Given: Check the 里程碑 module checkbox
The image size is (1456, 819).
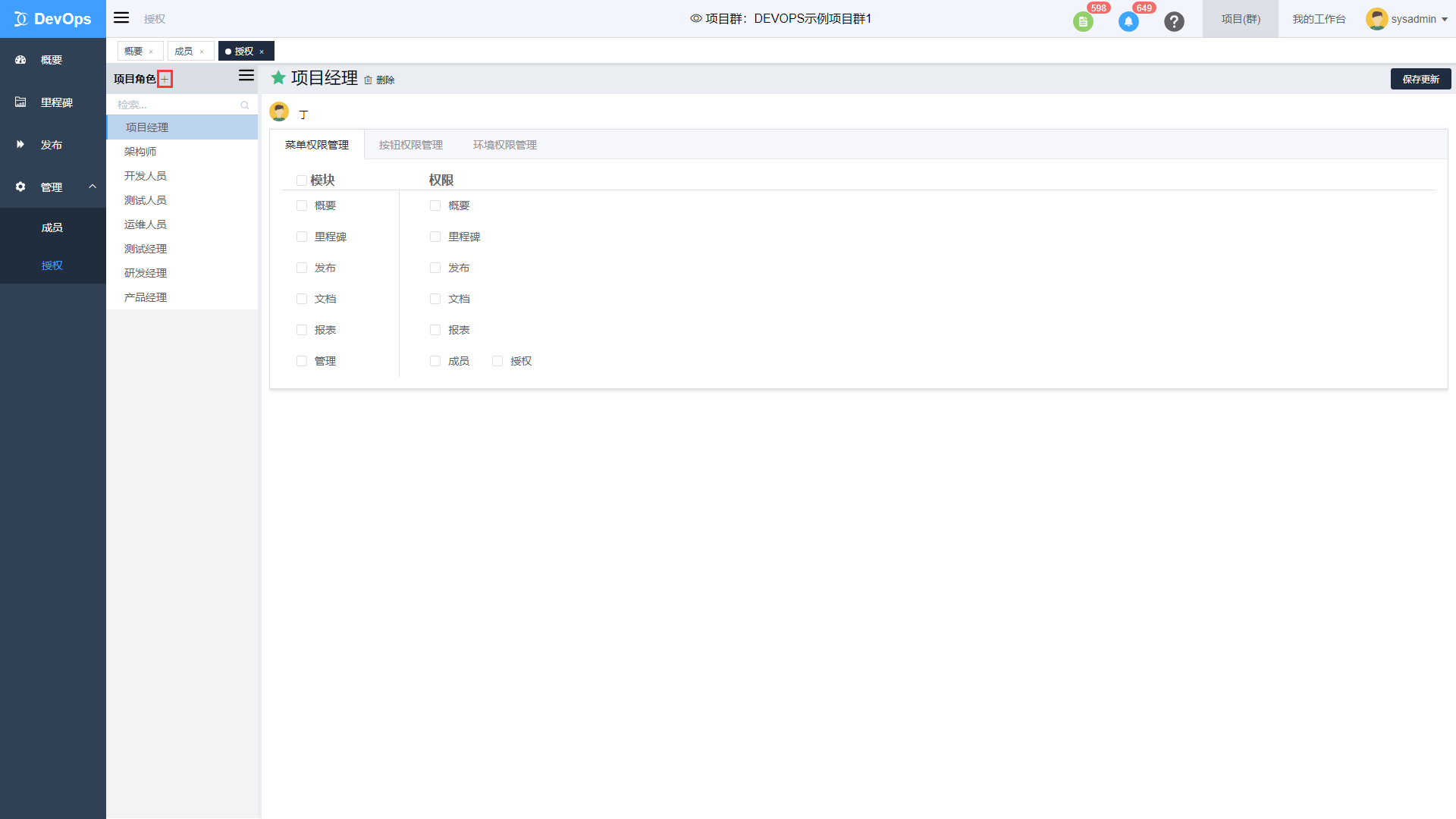Looking at the screenshot, I should point(302,237).
